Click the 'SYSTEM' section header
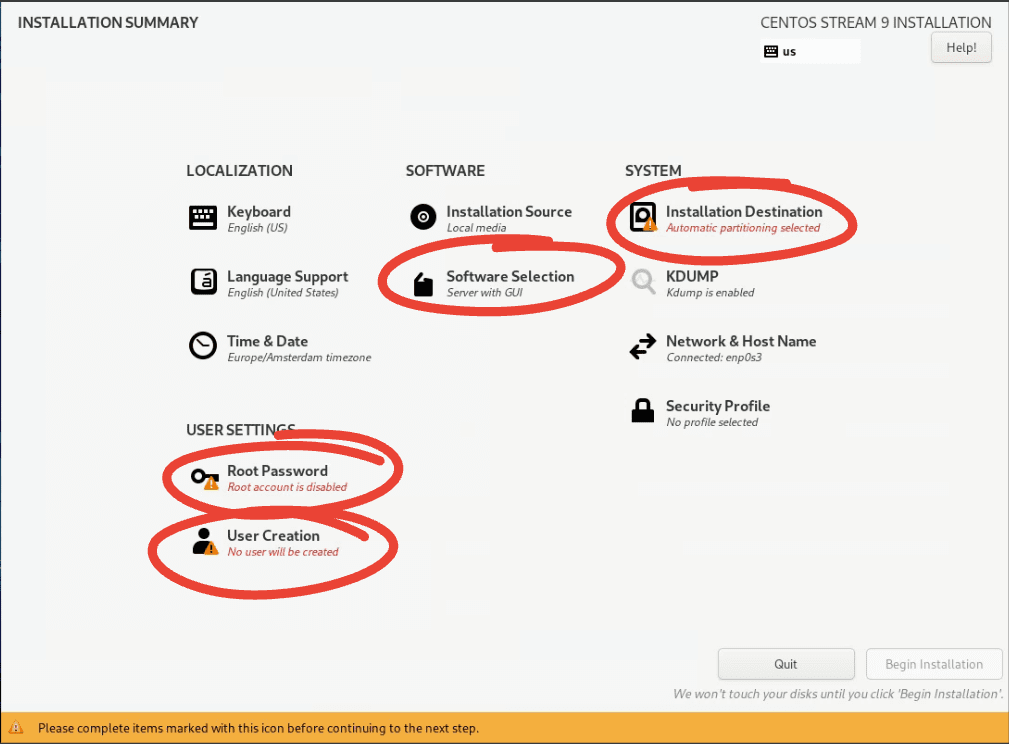 (x=653, y=171)
